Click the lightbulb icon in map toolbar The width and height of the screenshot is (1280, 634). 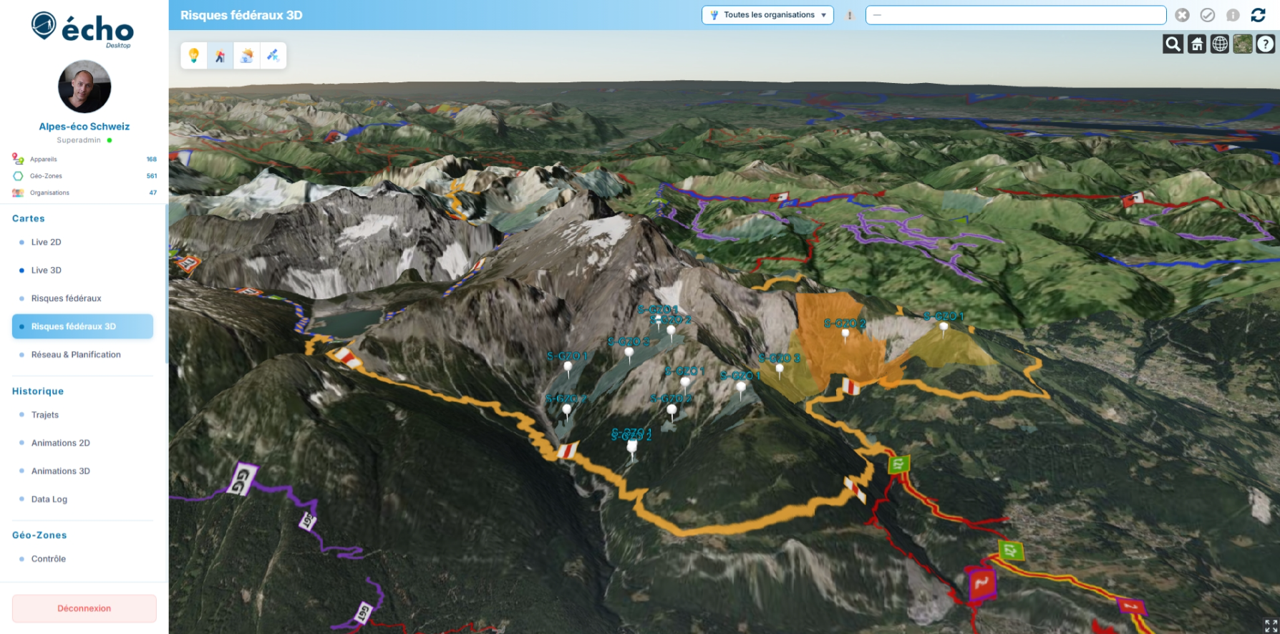point(194,56)
